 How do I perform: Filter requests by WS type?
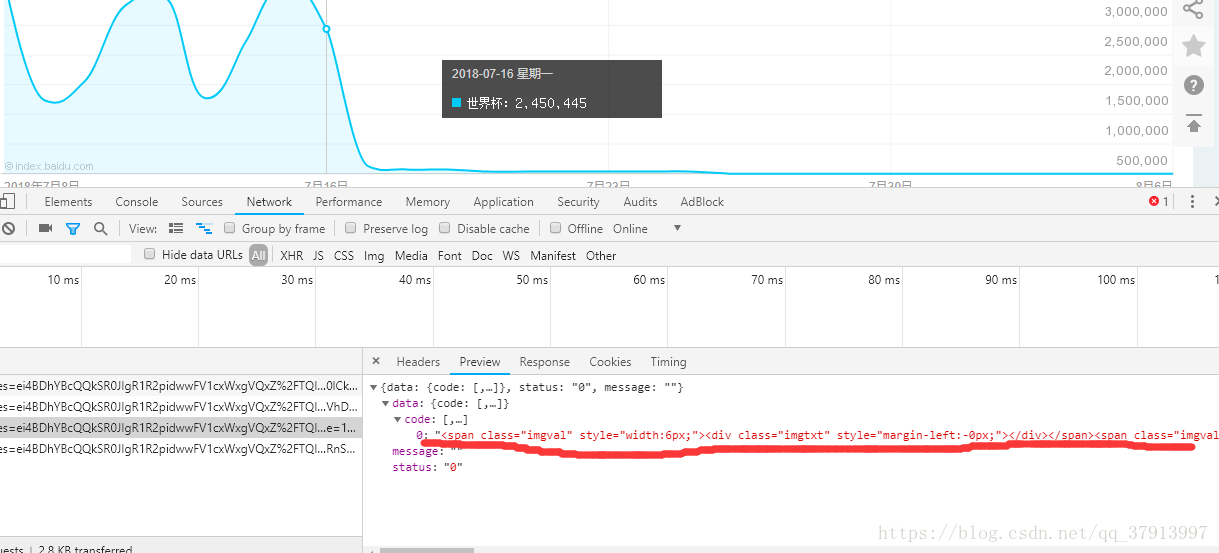coord(511,256)
